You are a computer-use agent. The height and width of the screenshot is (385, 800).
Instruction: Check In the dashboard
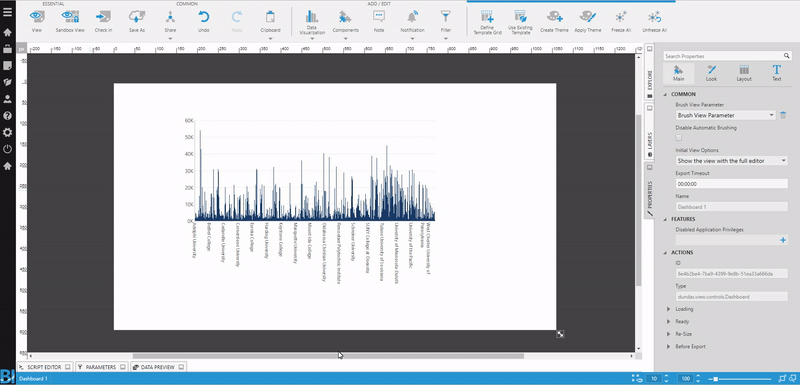[x=104, y=21]
